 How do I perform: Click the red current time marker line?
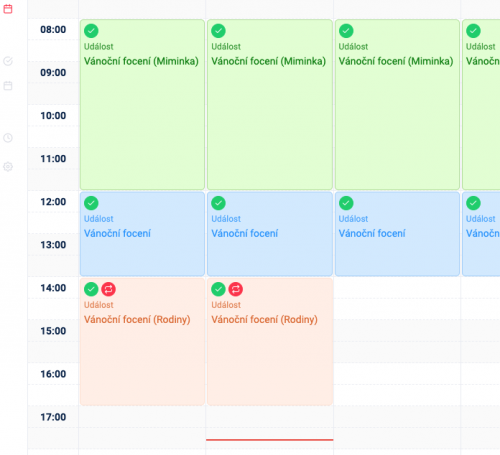tap(270, 440)
